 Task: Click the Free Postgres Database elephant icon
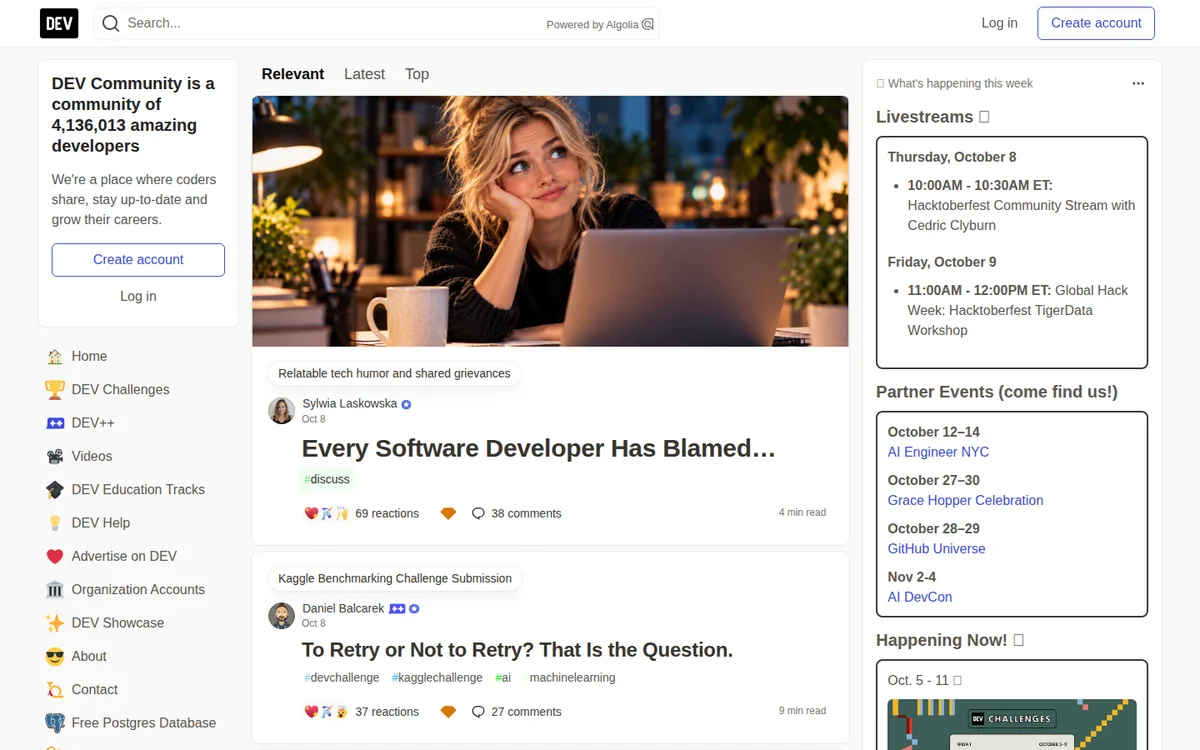click(55, 723)
